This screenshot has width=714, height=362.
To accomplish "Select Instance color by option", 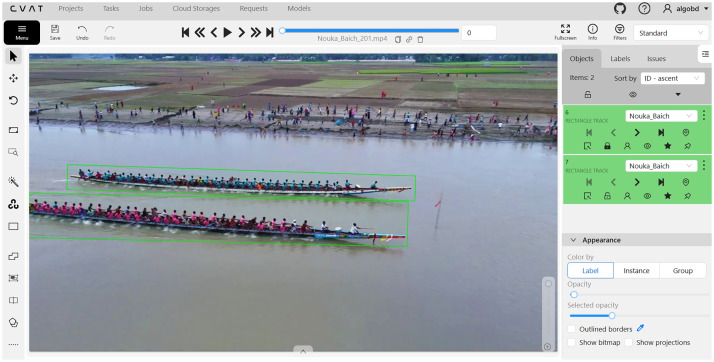I will [x=636, y=270].
